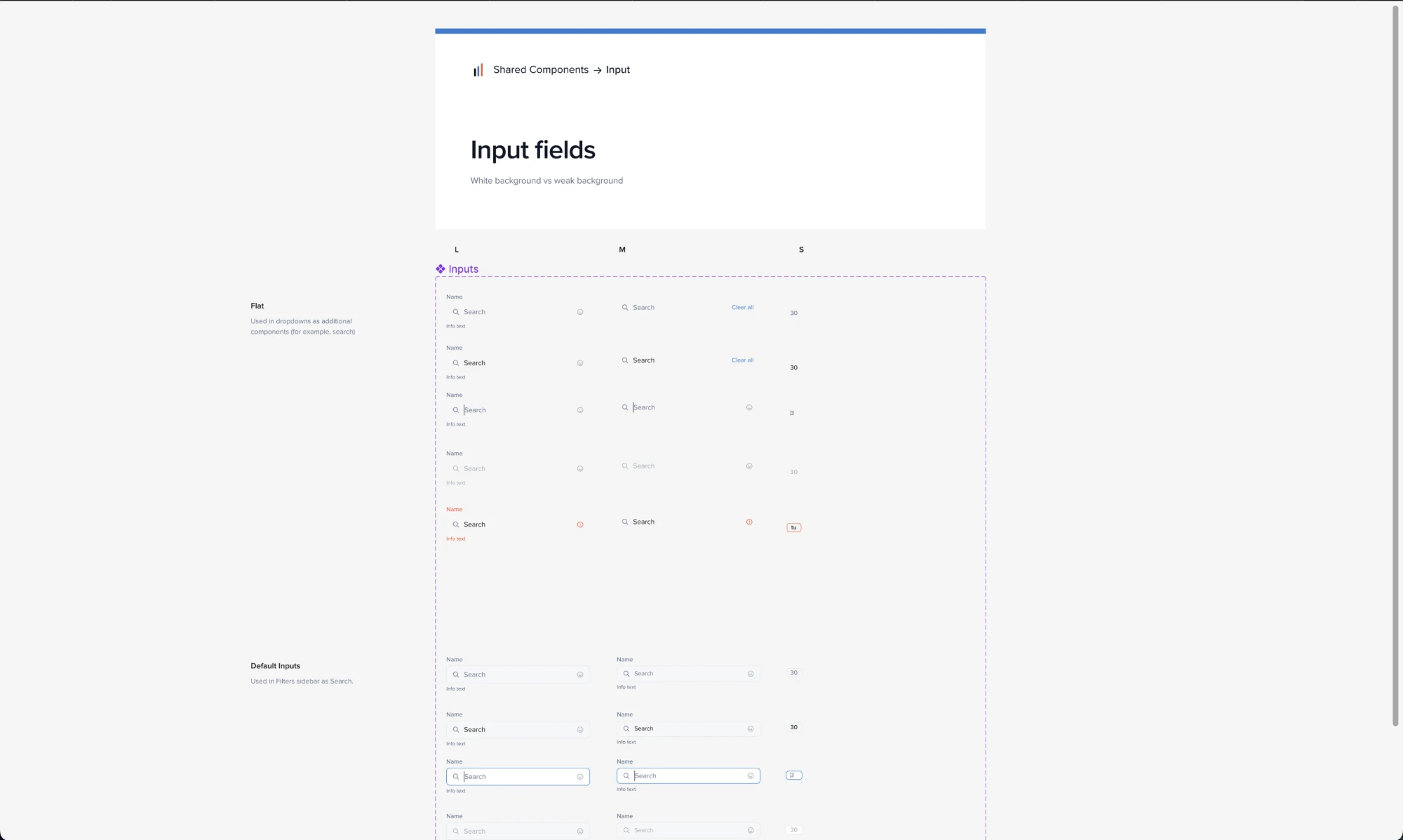
Task: Click search icon in first Flat M row with Clear all
Action: 625,307
